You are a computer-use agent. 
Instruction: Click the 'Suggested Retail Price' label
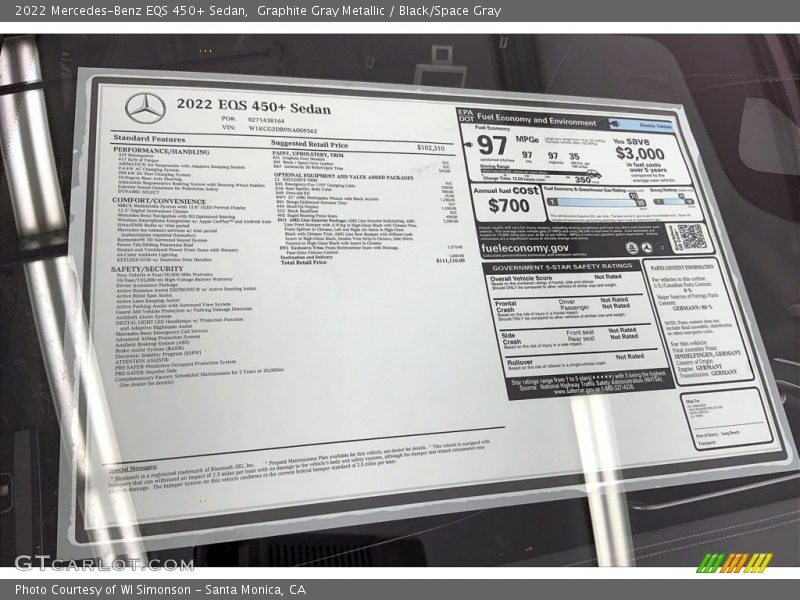309,144
